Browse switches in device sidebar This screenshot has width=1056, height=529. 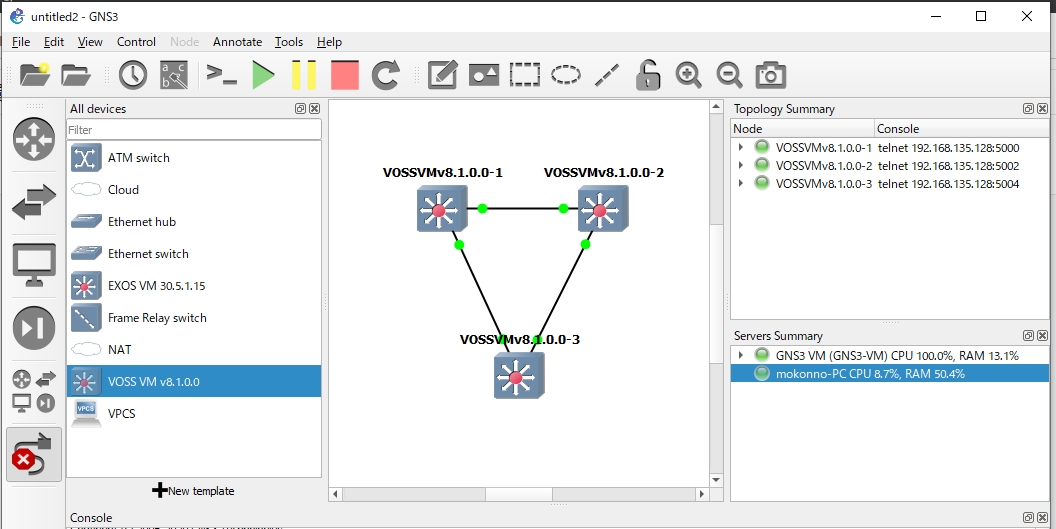point(34,202)
